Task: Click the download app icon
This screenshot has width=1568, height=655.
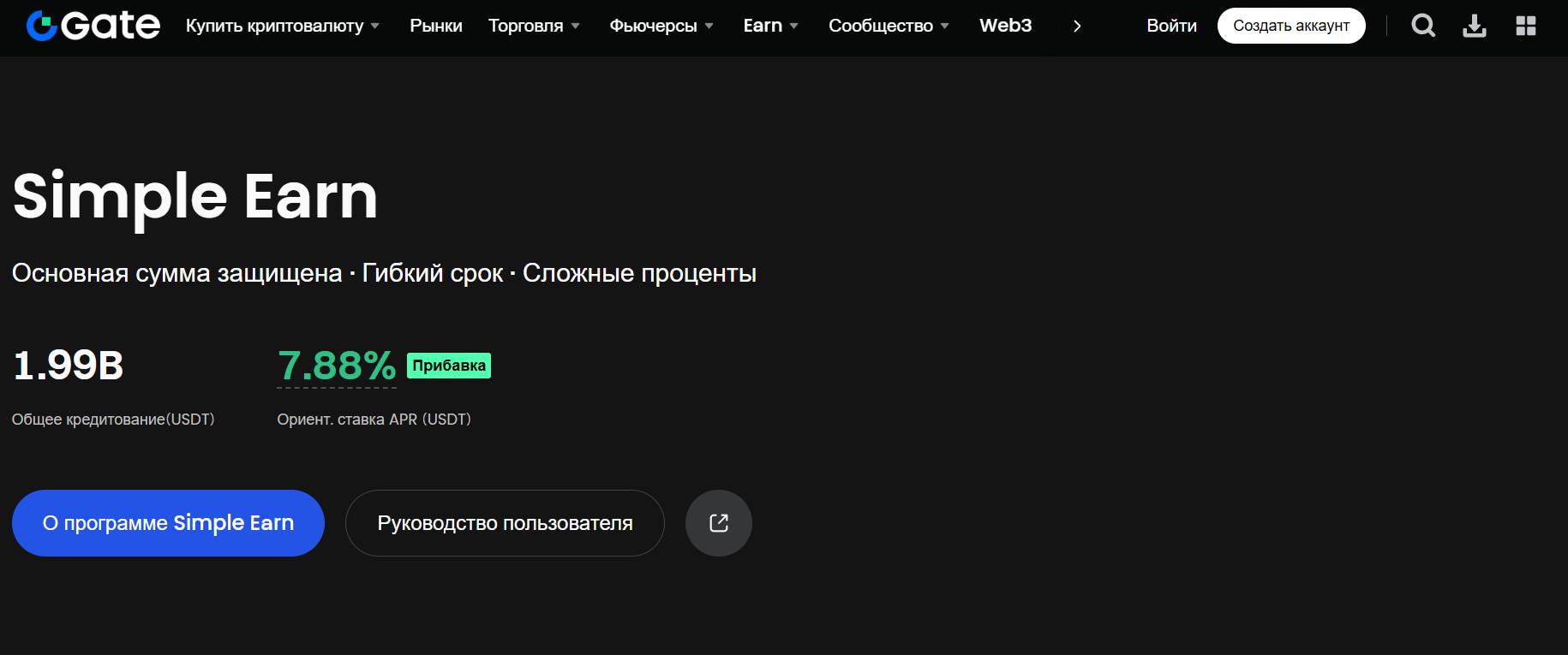Action: tap(1474, 26)
